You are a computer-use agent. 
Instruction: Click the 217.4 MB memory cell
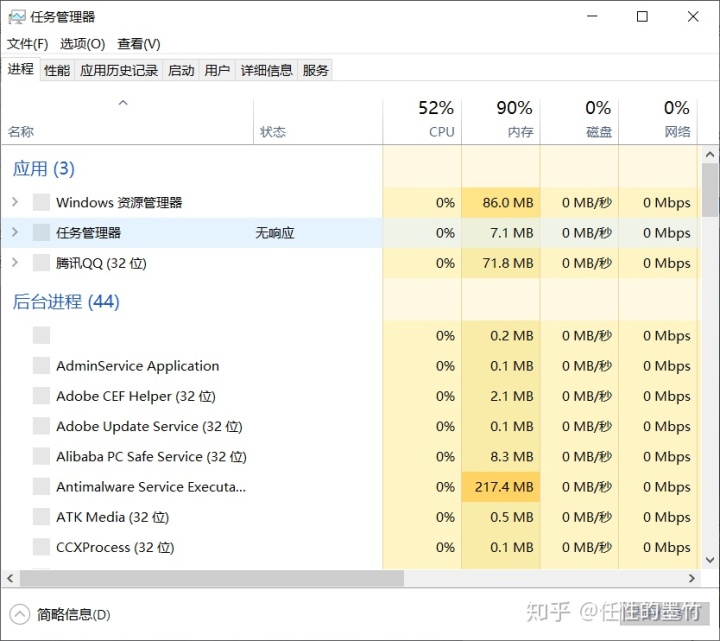pos(501,487)
